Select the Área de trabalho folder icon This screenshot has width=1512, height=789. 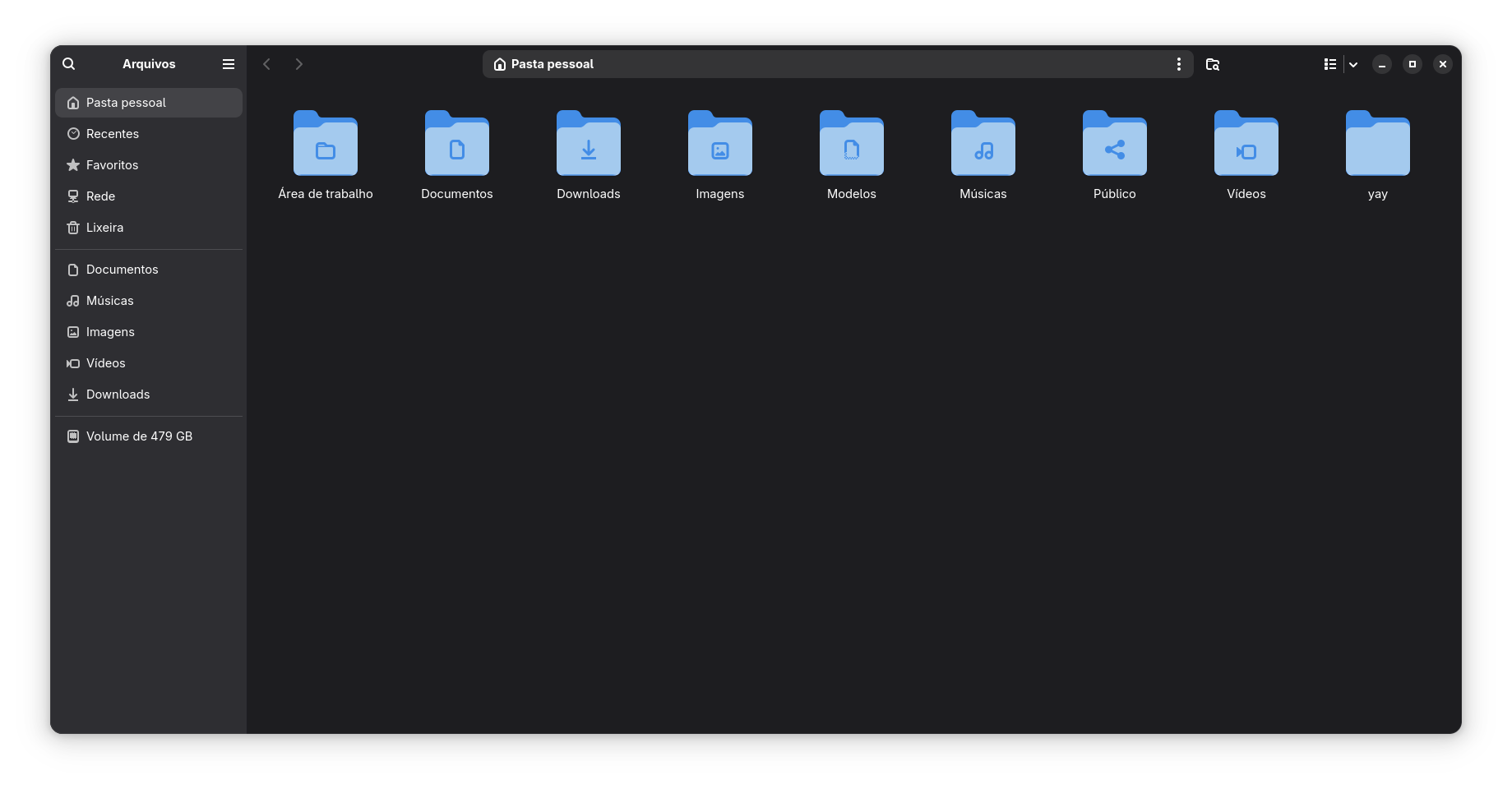(x=326, y=143)
